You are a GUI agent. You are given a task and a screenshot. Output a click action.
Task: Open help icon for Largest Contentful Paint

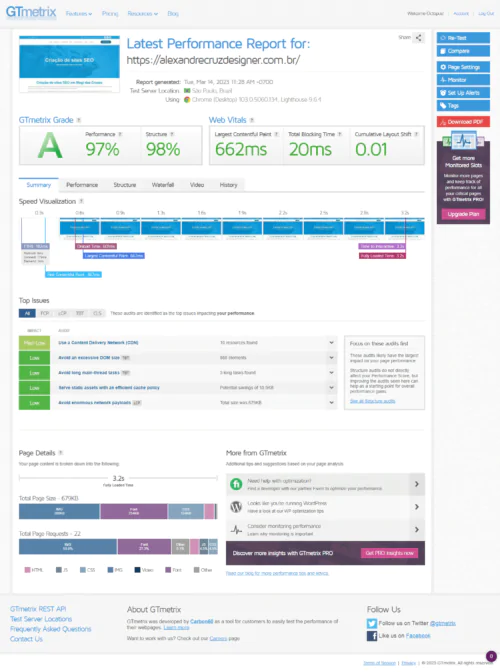[x=276, y=134]
